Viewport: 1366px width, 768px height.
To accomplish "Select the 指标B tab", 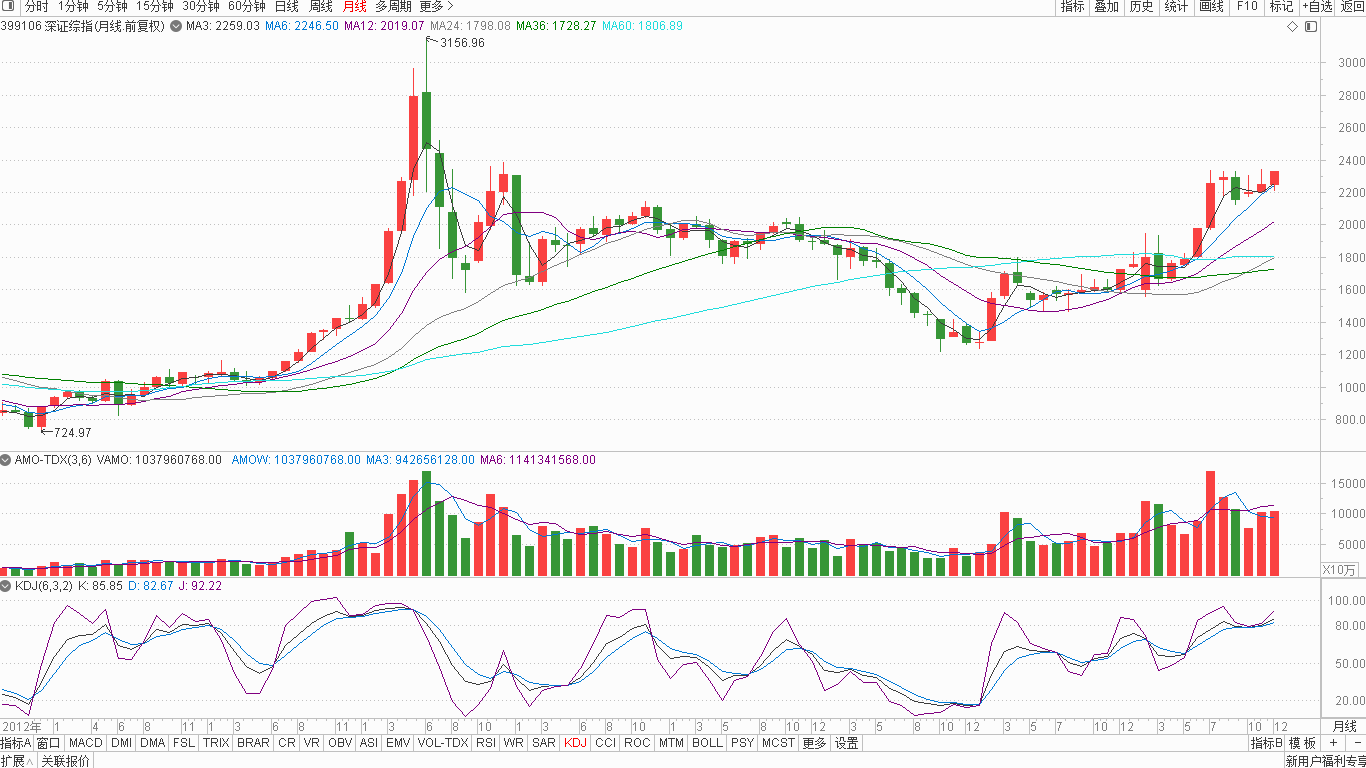I will [x=1266, y=743].
